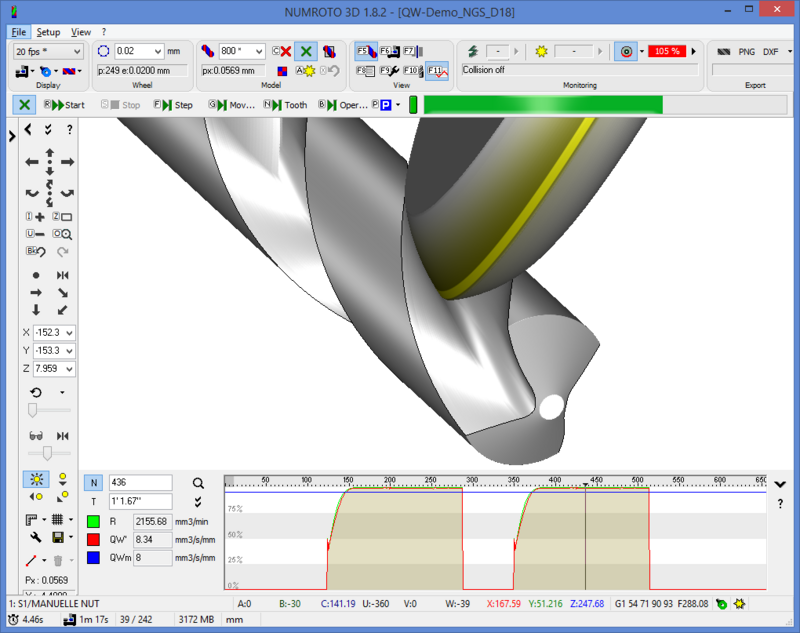The width and height of the screenshot is (800, 633).
Task: Open the Setup menu
Action: tap(48, 32)
